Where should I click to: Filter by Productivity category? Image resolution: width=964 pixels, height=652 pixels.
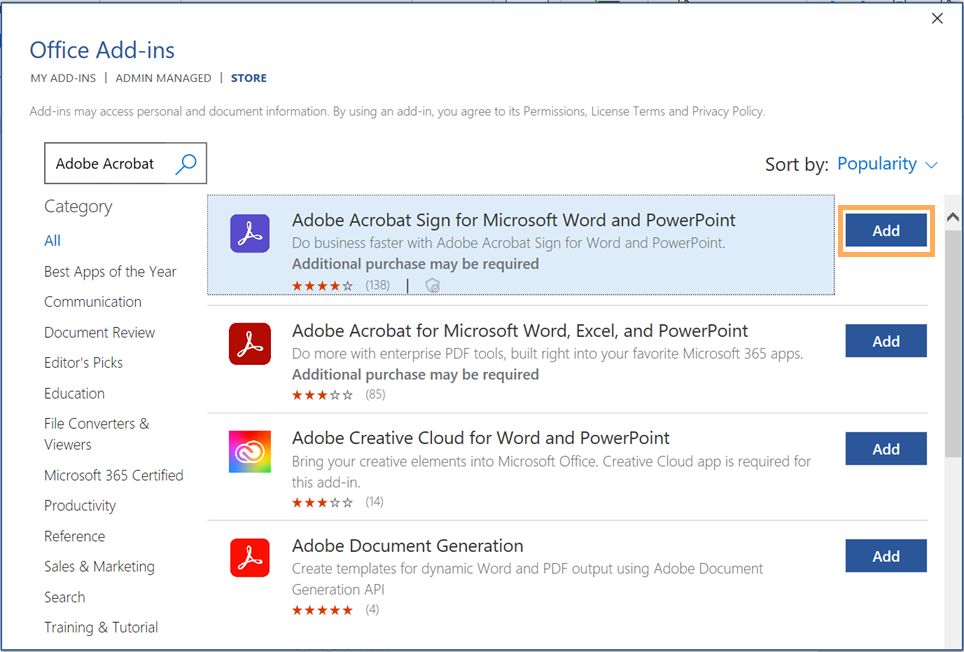tap(80, 506)
